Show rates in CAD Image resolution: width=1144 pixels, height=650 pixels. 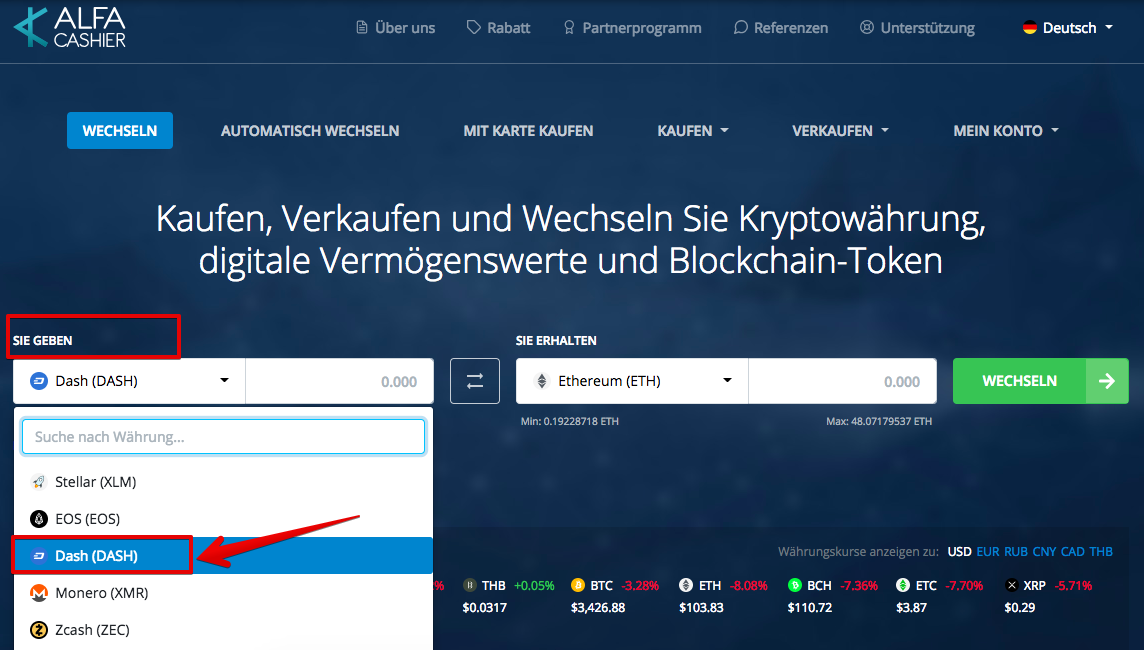pyautogui.click(x=1072, y=552)
